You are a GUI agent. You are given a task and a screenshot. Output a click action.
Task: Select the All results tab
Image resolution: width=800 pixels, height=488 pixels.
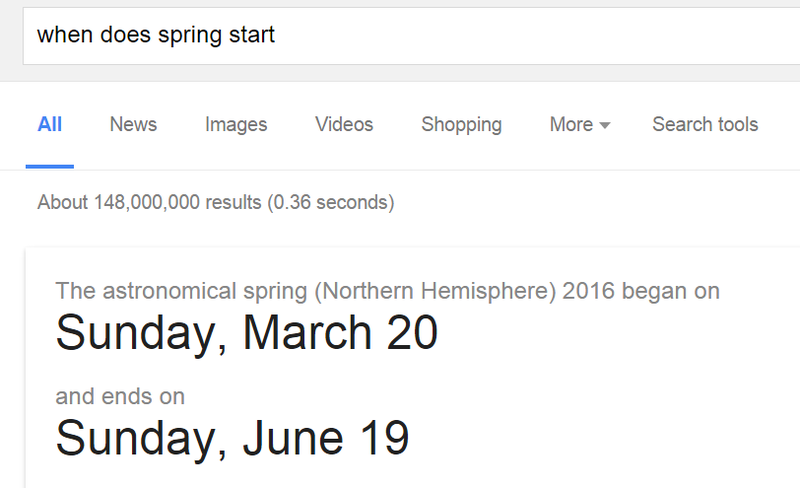tap(50, 125)
